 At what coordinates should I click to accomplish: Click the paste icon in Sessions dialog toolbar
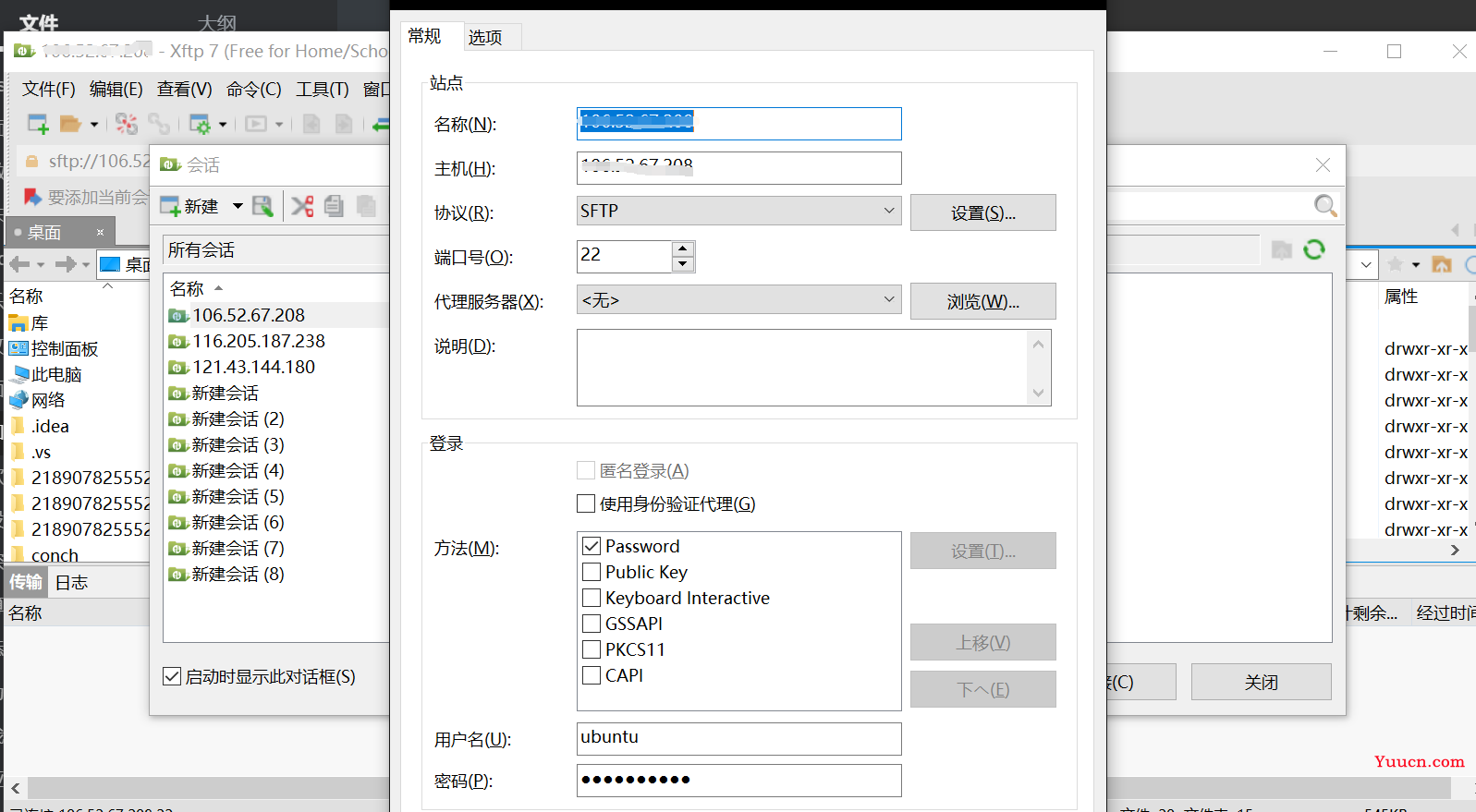[x=366, y=206]
